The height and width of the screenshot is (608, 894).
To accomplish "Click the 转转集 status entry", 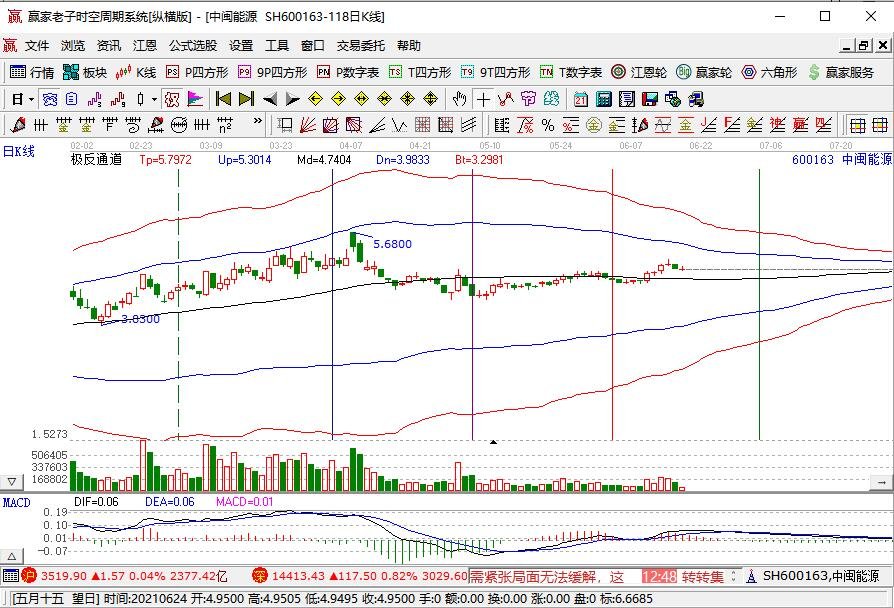I will pos(702,577).
